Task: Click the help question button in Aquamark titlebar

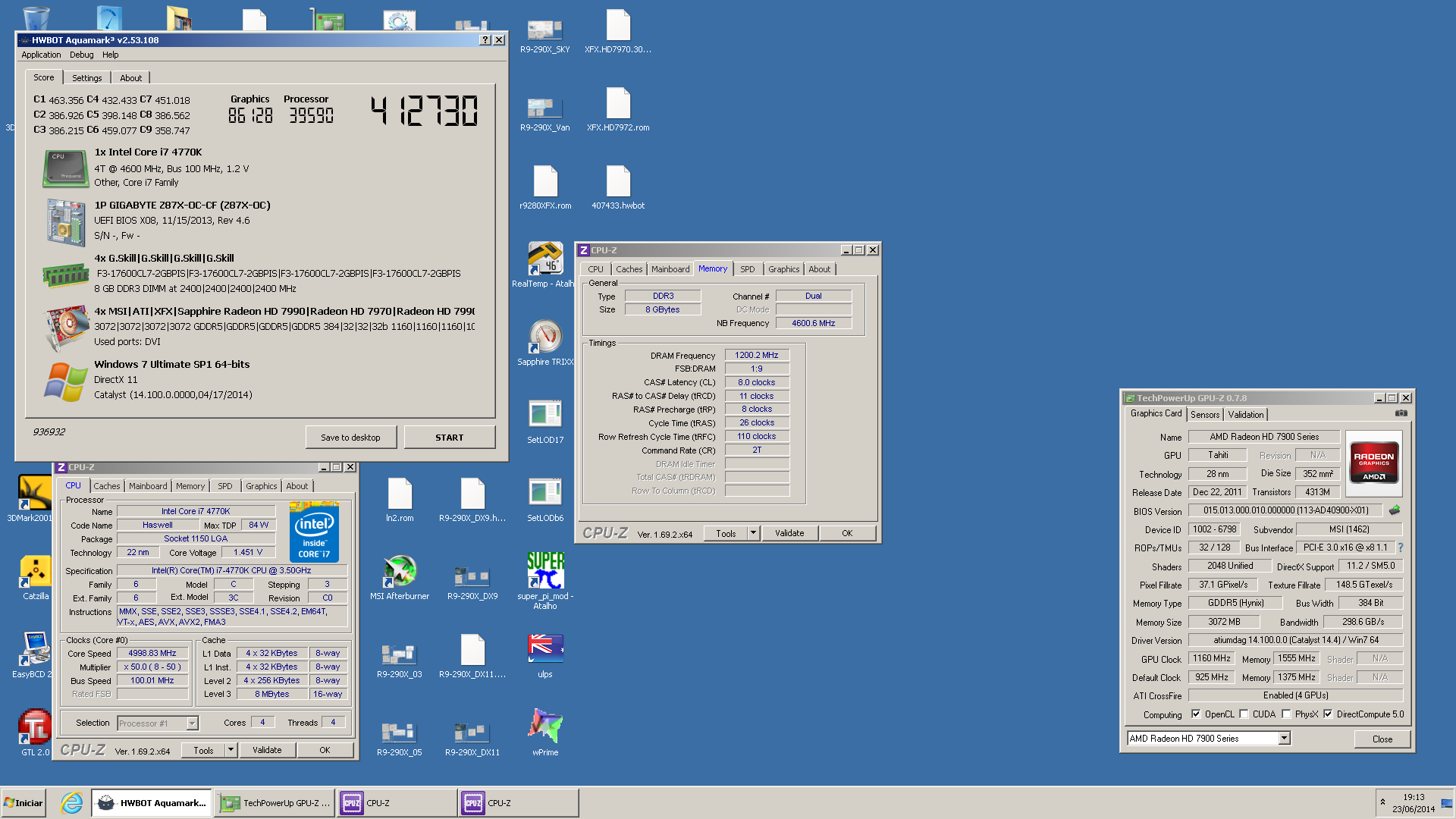Action: [485, 40]
